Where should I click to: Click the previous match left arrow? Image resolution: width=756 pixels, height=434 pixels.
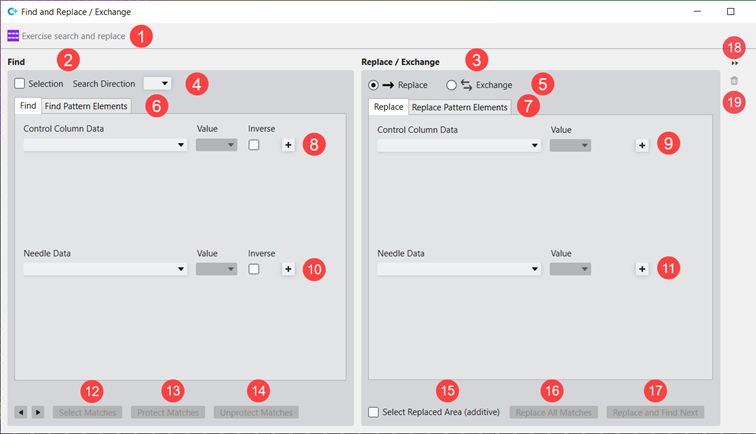tap(21, 412)
